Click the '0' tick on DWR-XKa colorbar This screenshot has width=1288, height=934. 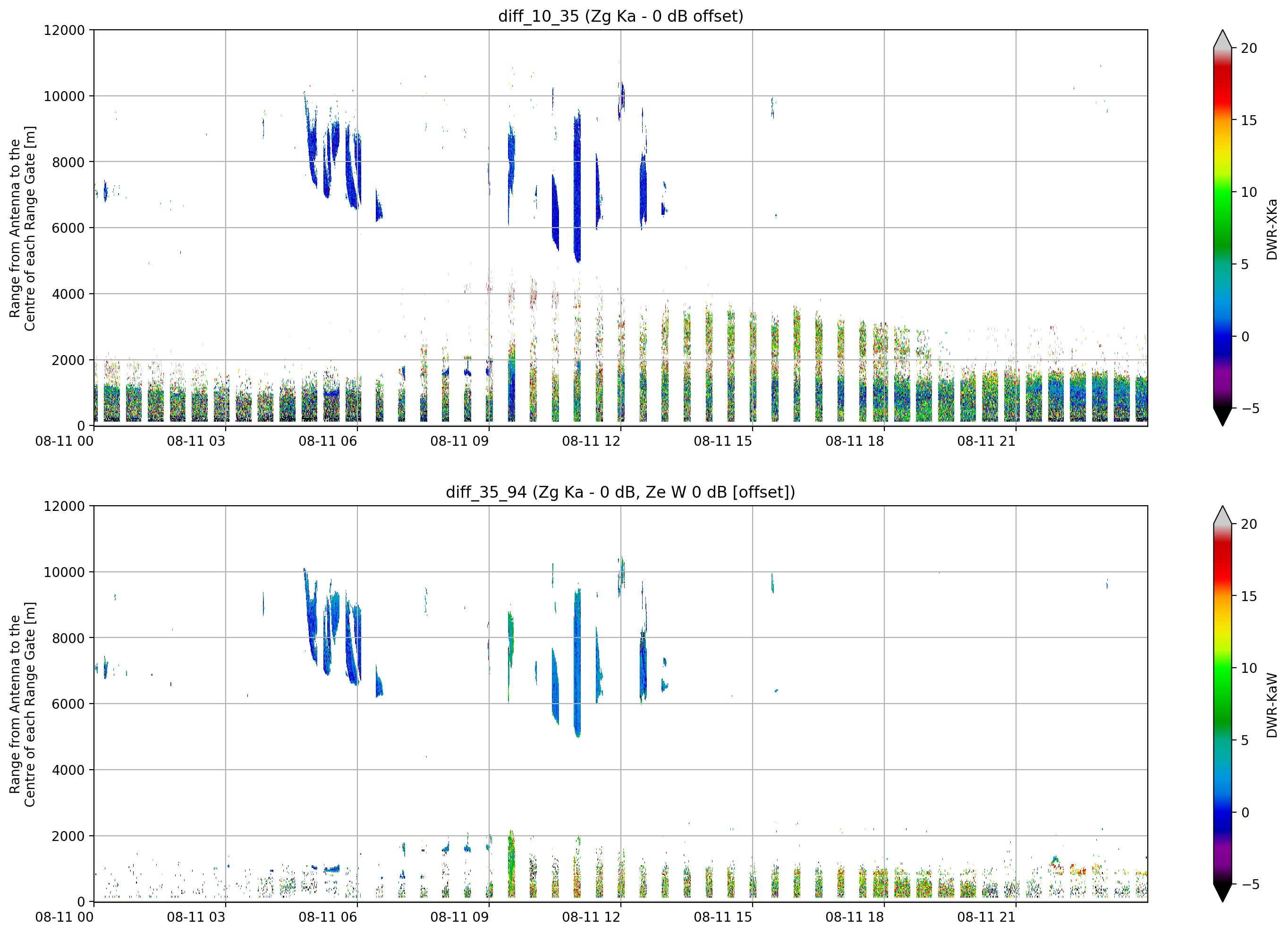tap(1245, 337)
